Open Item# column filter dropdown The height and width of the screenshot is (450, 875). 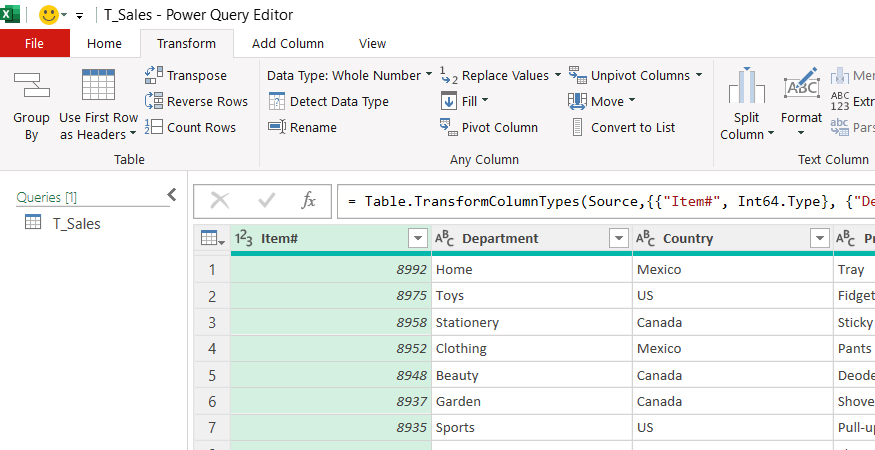pos(418,239)
